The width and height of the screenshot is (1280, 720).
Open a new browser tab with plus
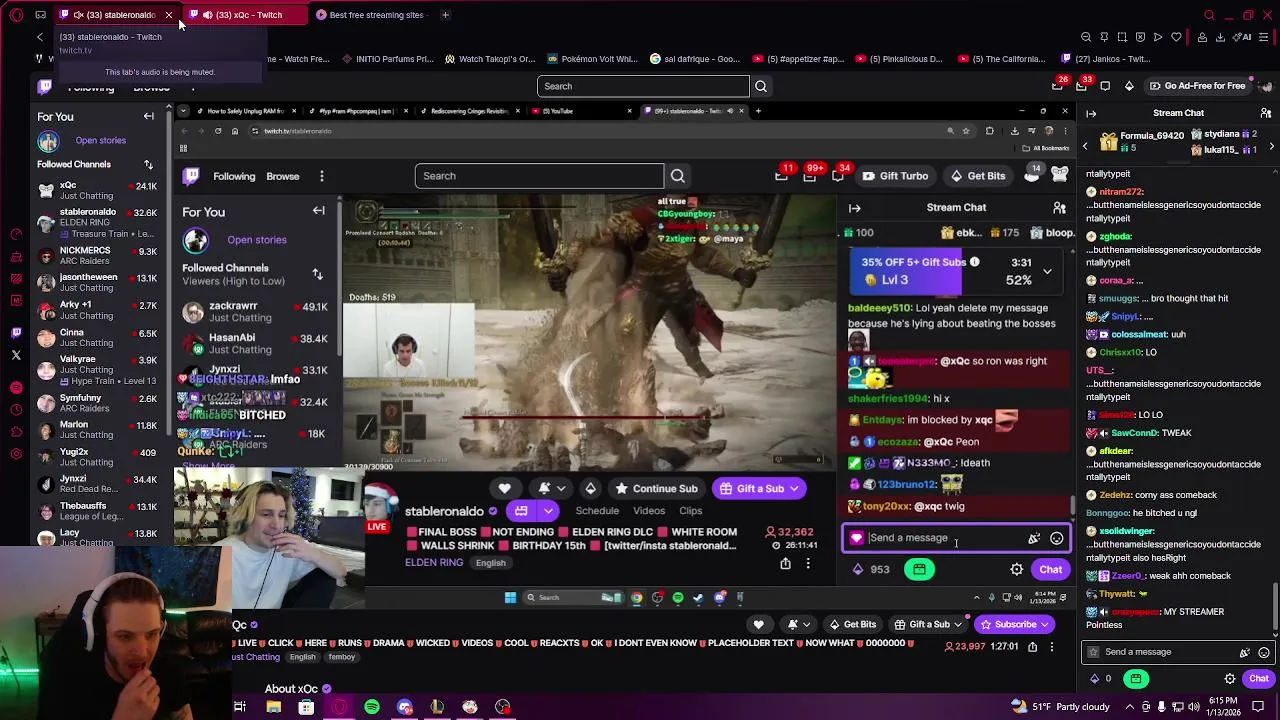[x=445, y=15]
